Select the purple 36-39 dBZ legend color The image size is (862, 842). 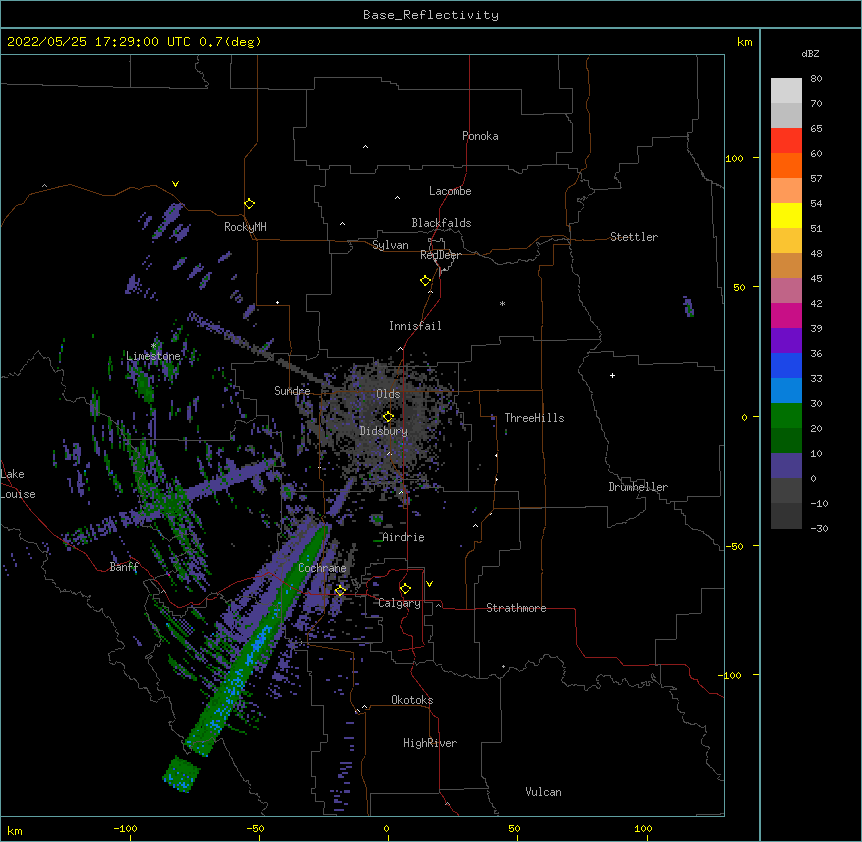(x=786, y=341)
